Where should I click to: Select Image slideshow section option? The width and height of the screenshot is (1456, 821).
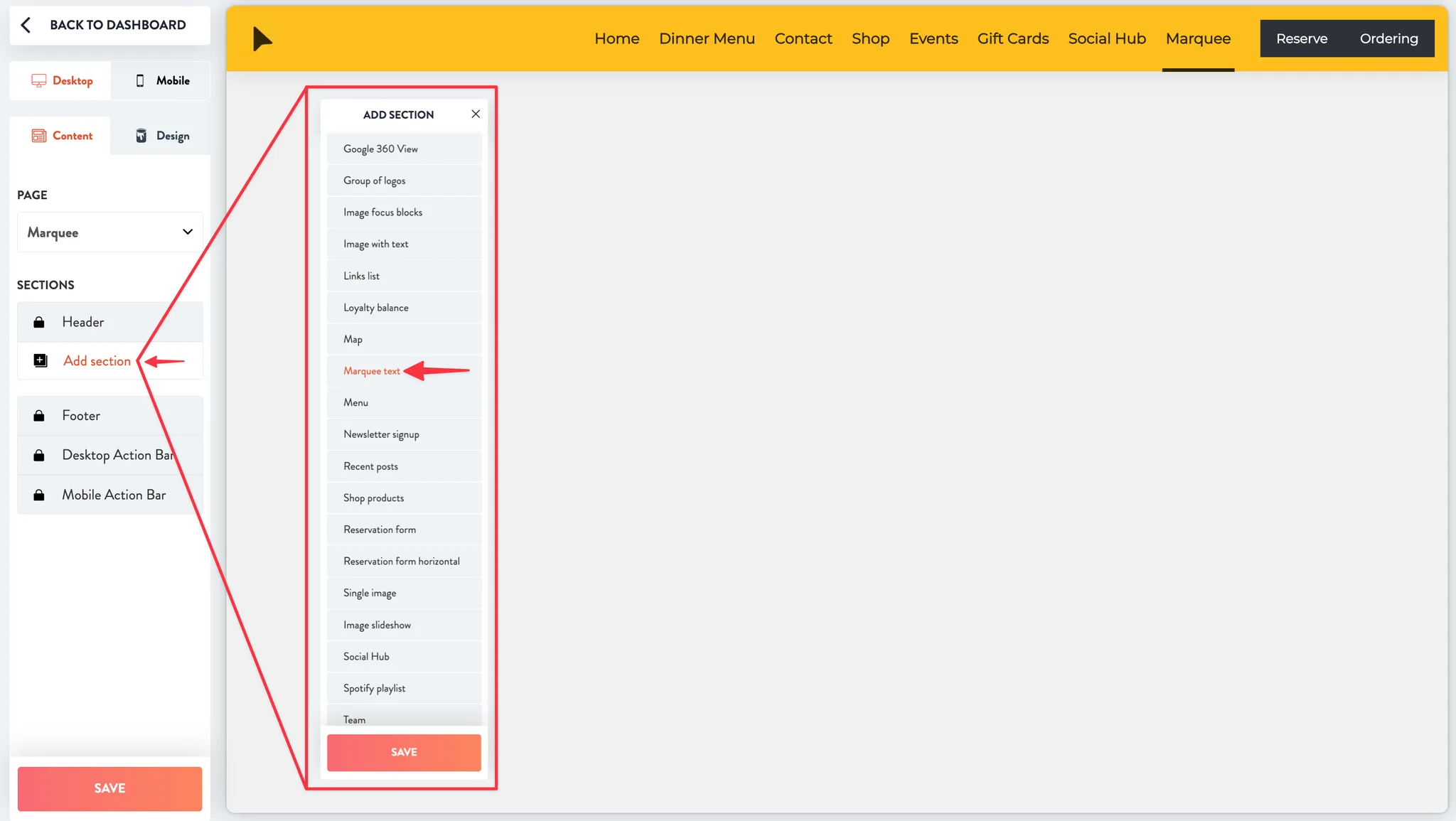coord(404,625)
